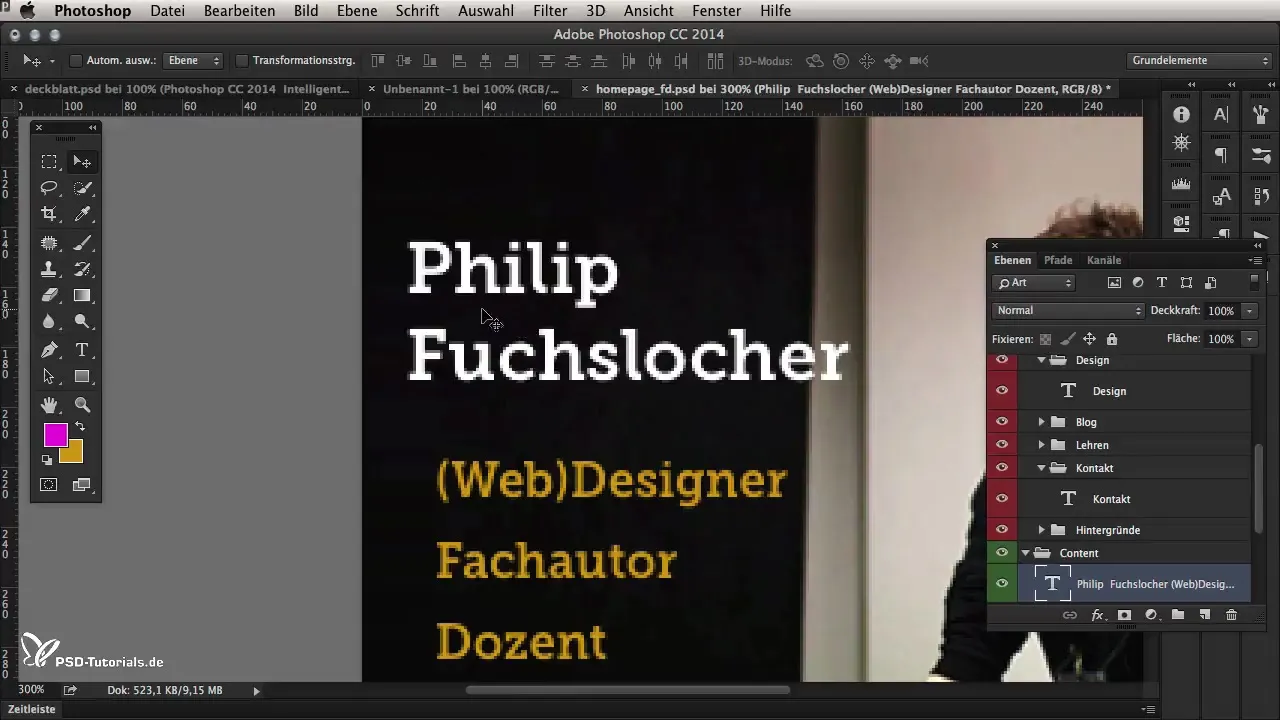Image resolution: width=1280 pixels, height=720 pixels.
Task: Open the Deckkraft opacity dropdown arrow
Action: (x=1250, y=311)
